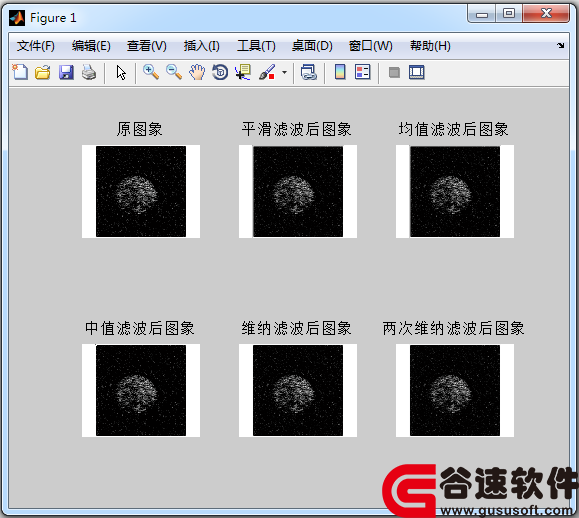Expand the toolbar docking arrow at right
Image resolution: width=579 pixels, height=518 pixels.
pos(561,45)
